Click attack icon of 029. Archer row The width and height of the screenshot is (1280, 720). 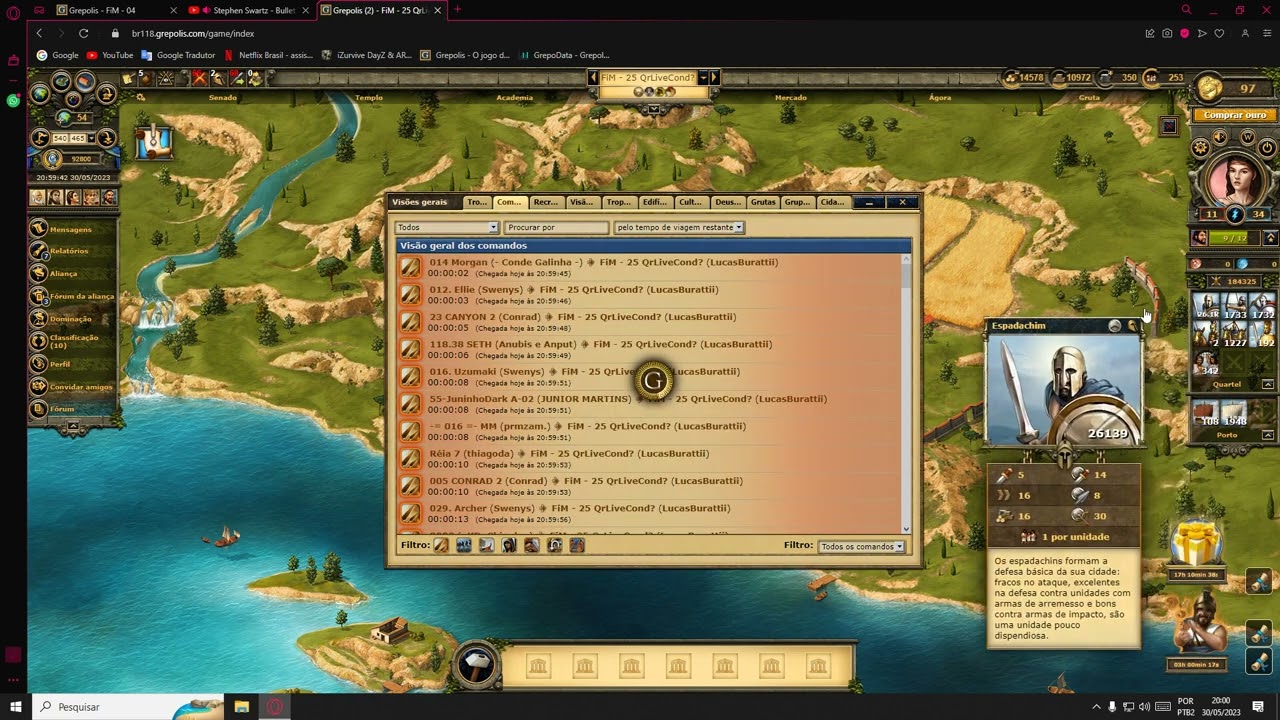410,513
